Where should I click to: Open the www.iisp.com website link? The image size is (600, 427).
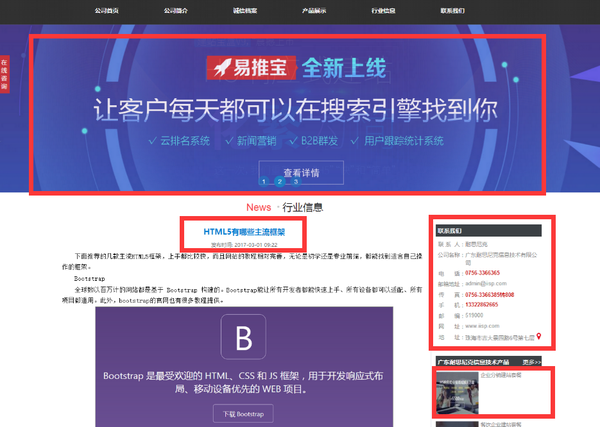(x=482, y=326)
